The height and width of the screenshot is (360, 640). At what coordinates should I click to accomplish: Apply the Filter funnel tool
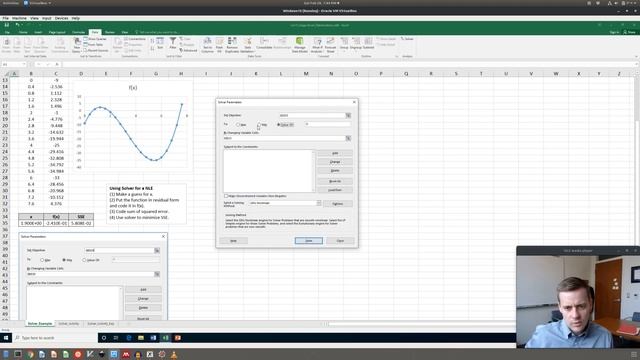click(173, 43)
